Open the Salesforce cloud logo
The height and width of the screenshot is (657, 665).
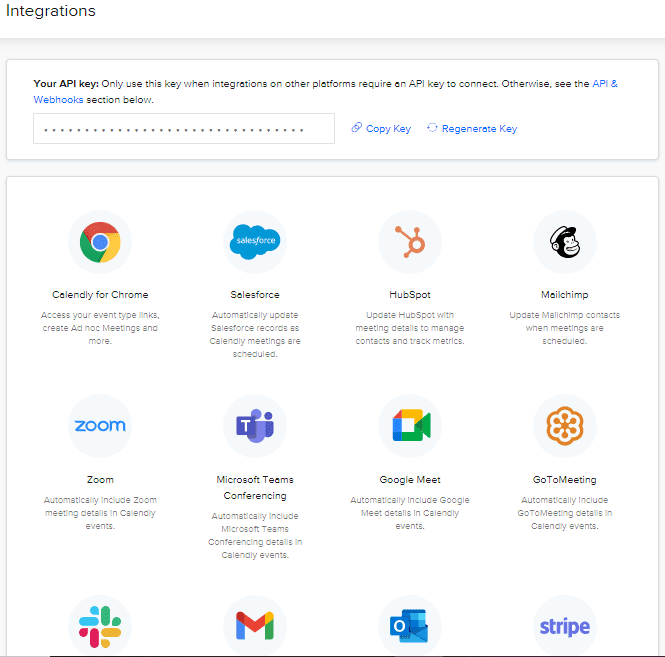(255, 242)
